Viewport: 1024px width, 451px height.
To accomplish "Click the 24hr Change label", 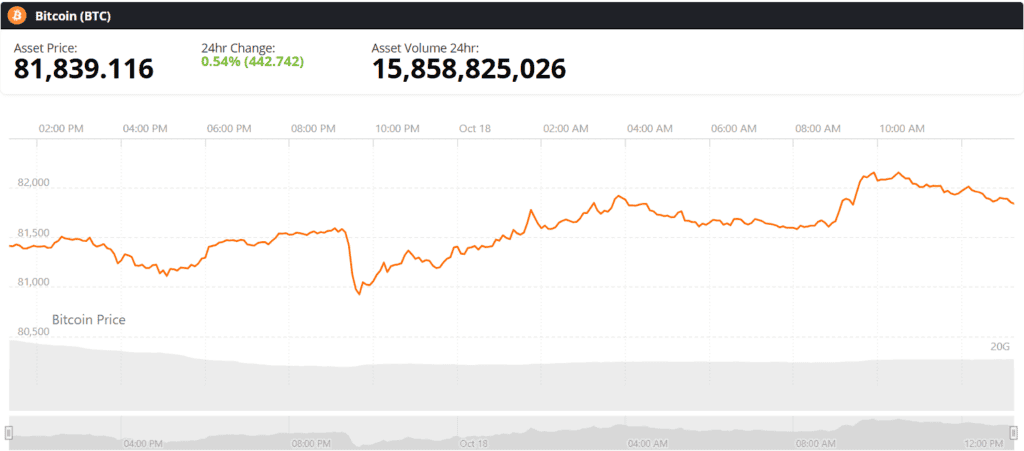I will point(238,48).
